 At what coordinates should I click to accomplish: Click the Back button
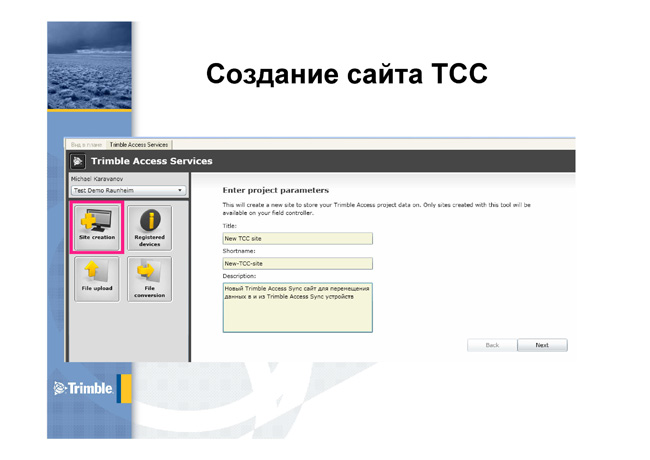tap(492, 345)
